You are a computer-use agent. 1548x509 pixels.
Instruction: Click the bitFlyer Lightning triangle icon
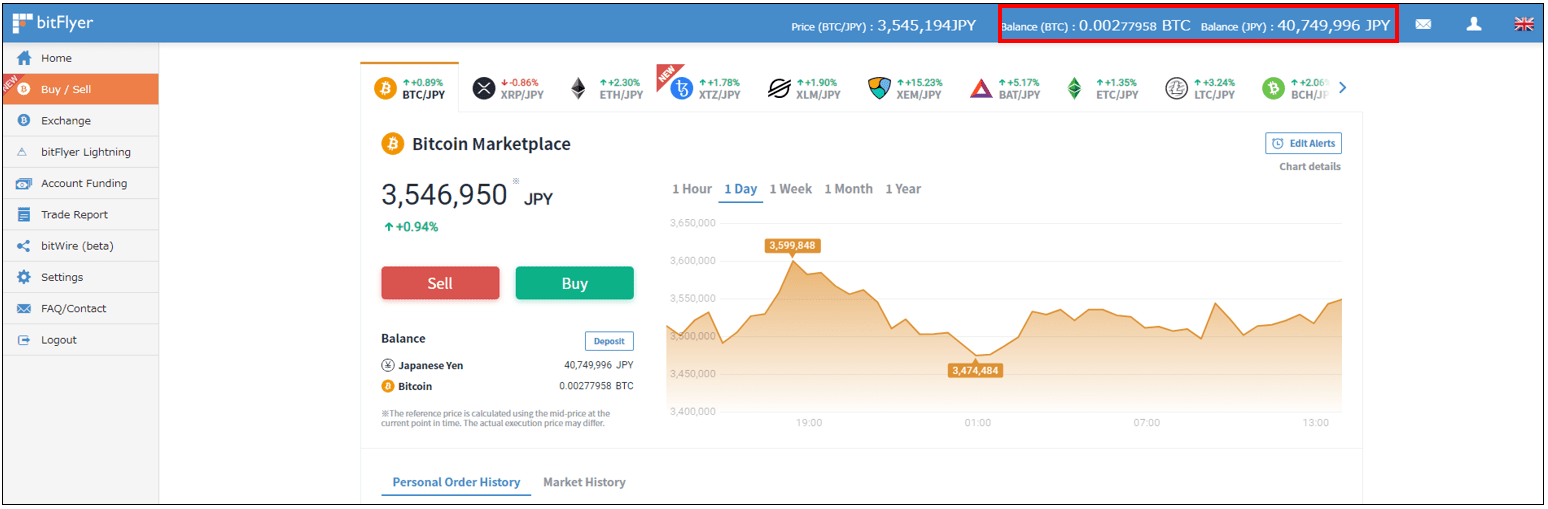pos(24,152)
